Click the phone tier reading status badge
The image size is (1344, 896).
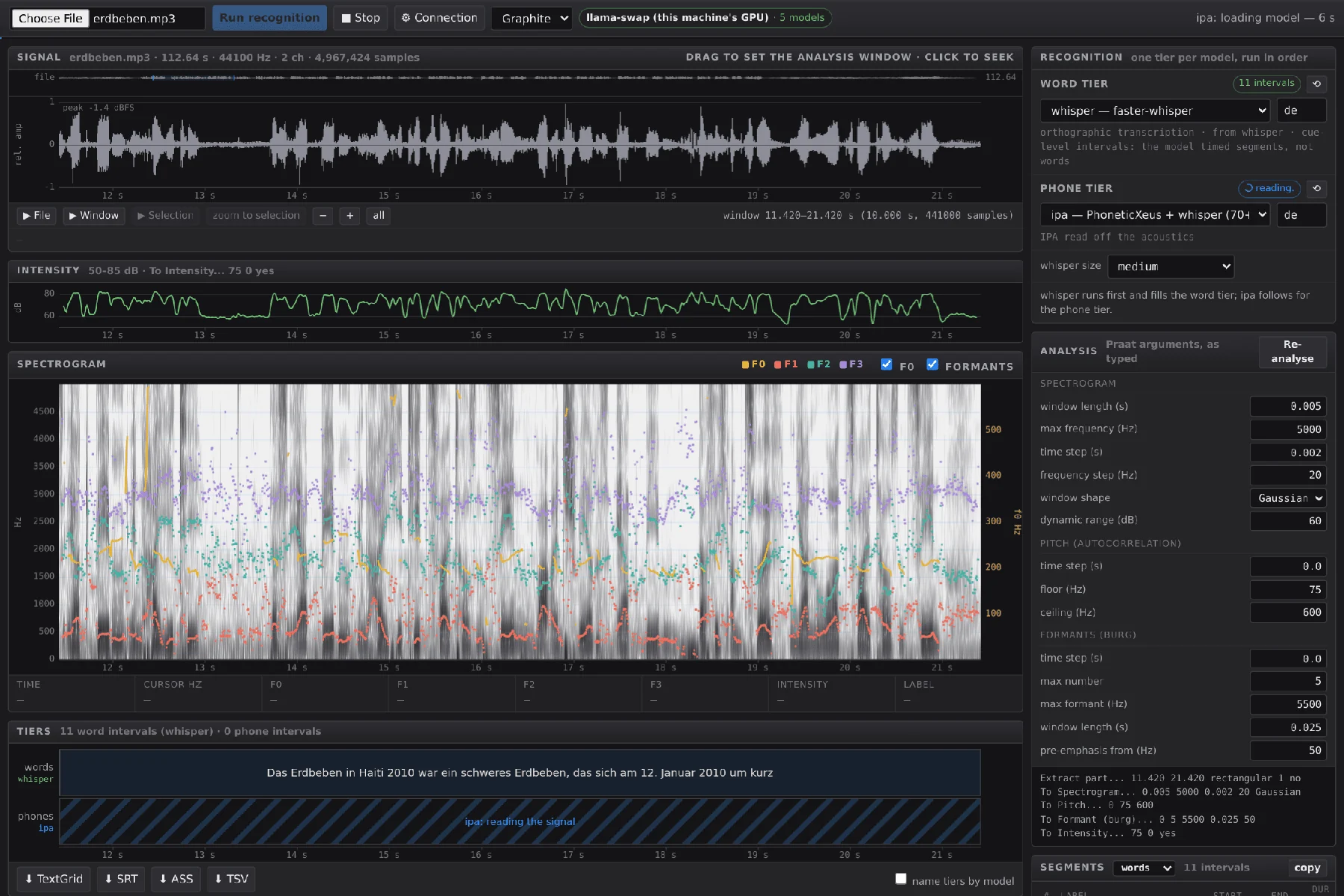click(1269, 188)
